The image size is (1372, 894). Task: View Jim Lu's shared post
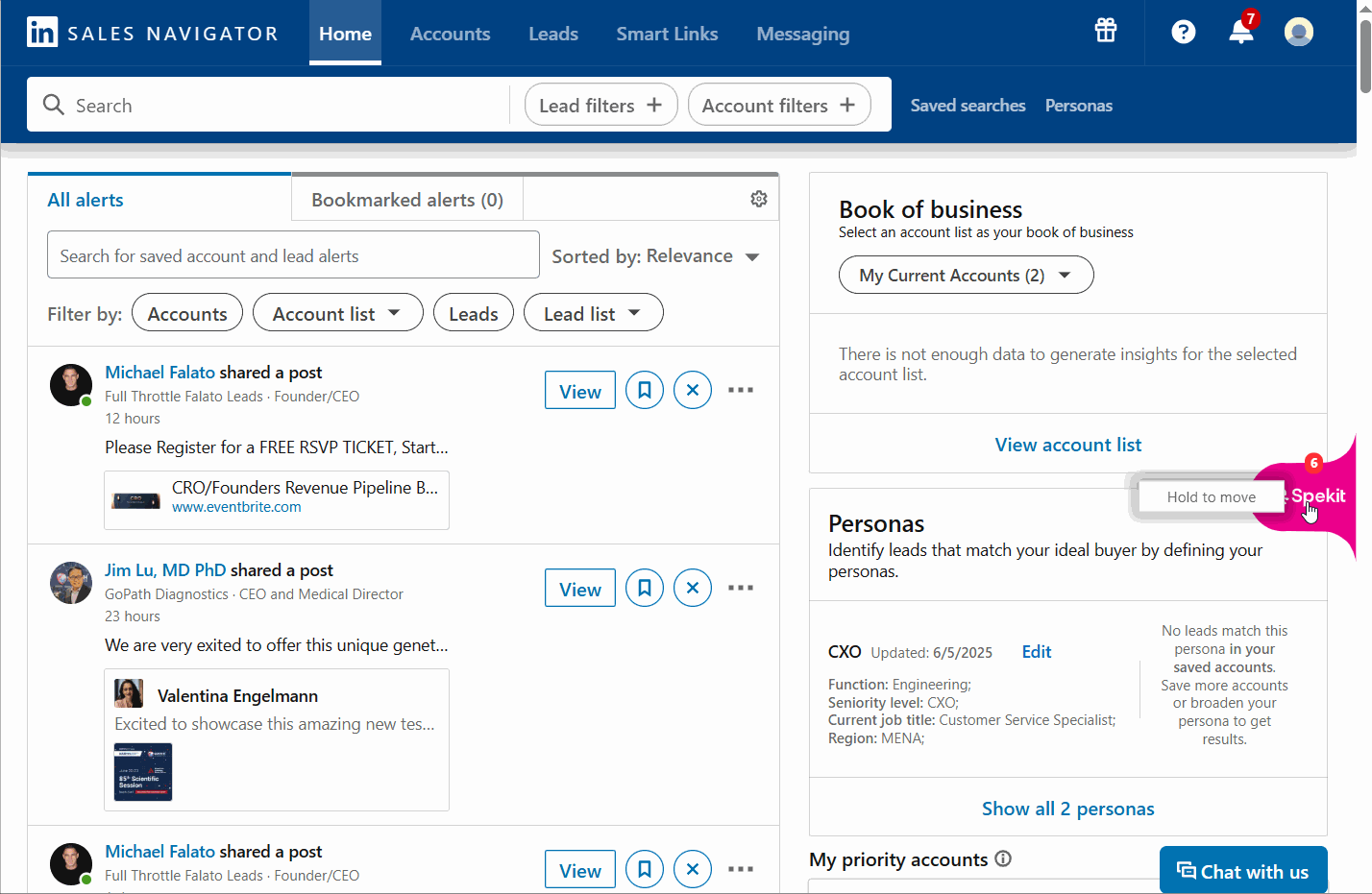coord(580,588)
